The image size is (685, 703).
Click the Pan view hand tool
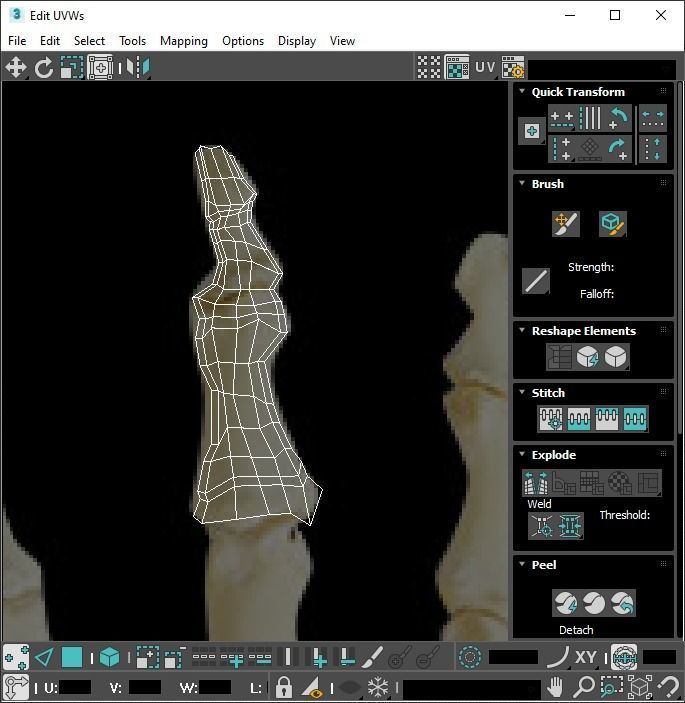tap(555, 687)
